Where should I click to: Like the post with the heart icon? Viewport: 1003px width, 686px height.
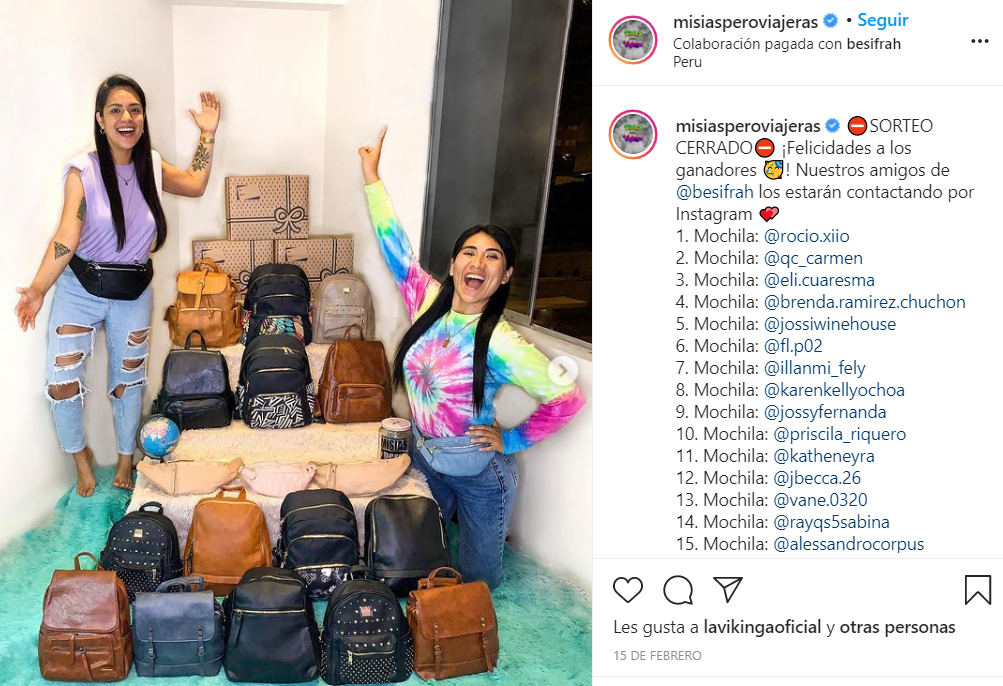coord(628,589)
